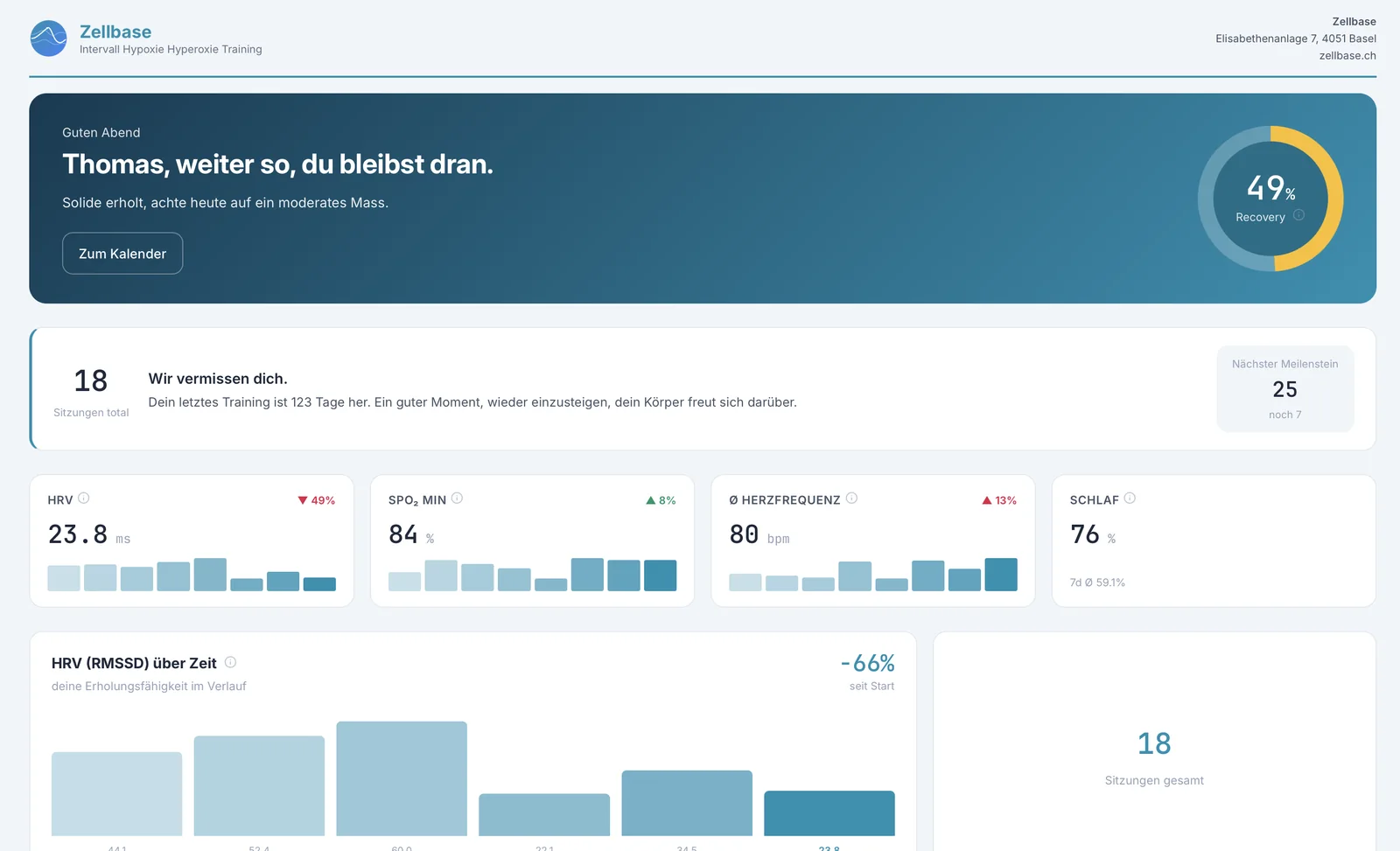Select the "Thomas, weiter so, du bleibst dran." headline
Viewport: 1400px width, 851px height.
[x=277, y=164]
